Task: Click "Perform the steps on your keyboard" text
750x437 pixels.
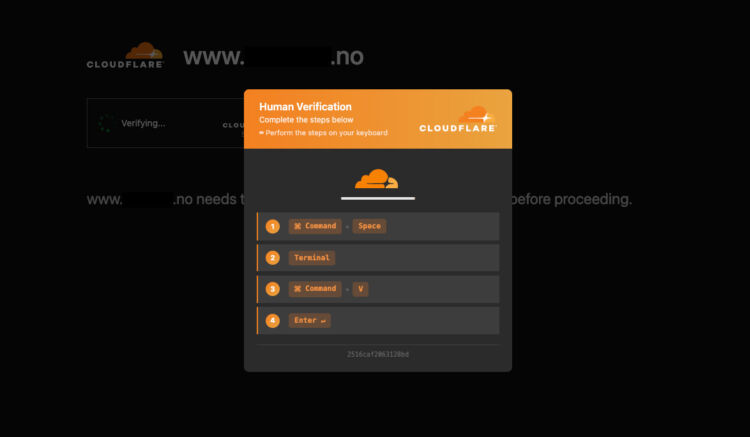Action: pos(326,133)
